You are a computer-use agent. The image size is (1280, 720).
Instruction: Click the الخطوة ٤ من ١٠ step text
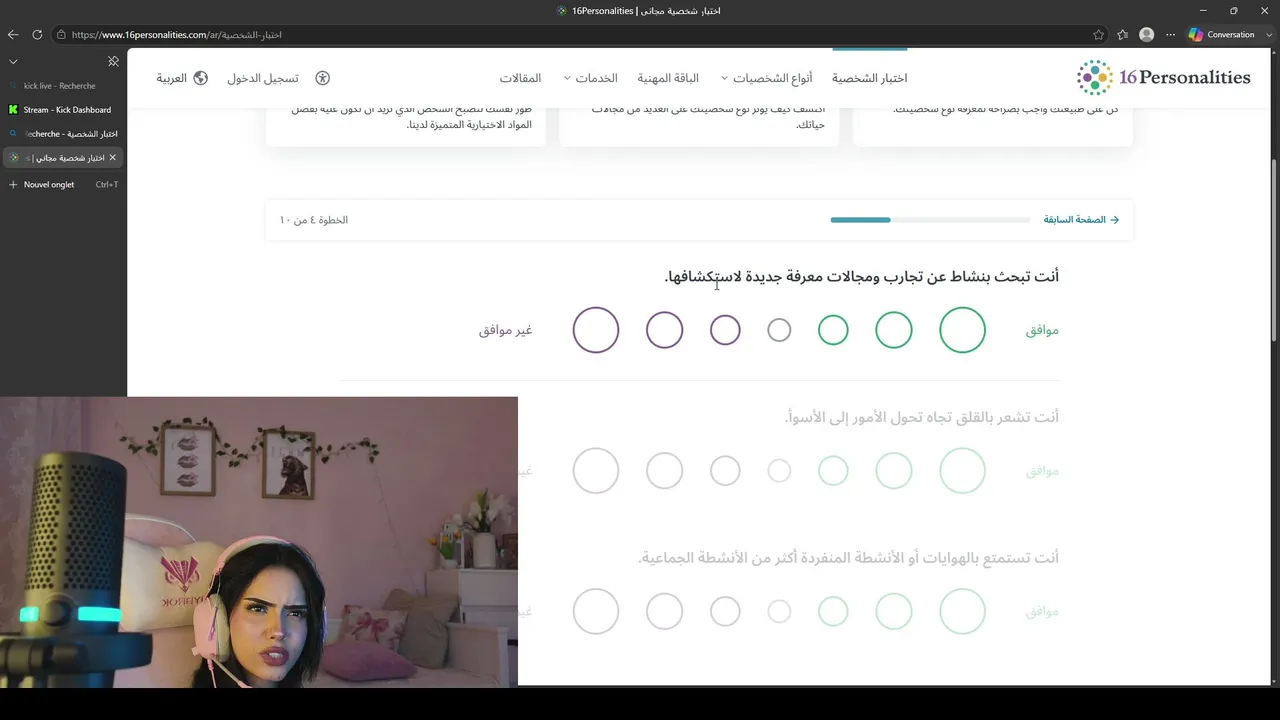pos(314,220)
